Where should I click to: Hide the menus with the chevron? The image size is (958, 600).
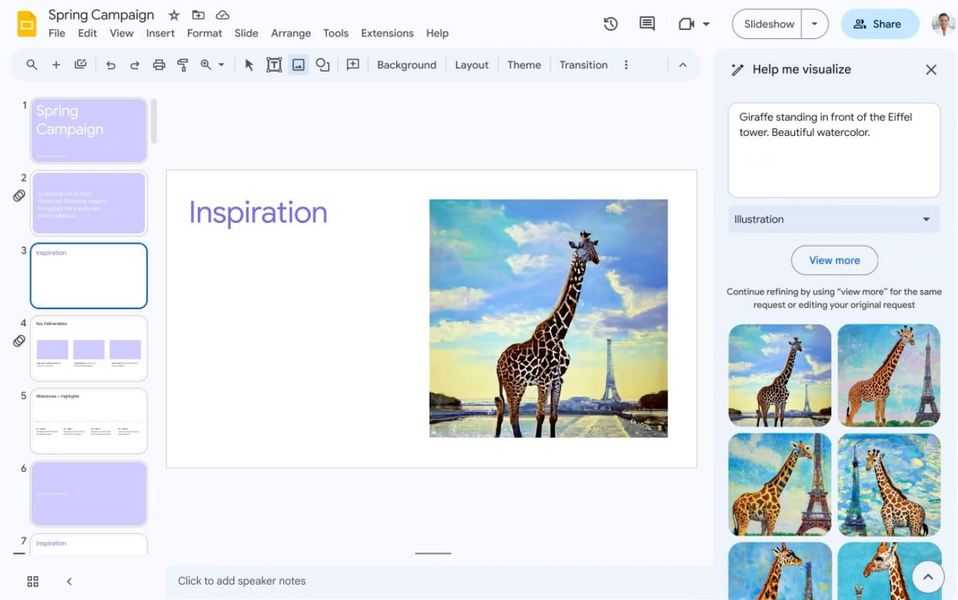pos(683,65)
